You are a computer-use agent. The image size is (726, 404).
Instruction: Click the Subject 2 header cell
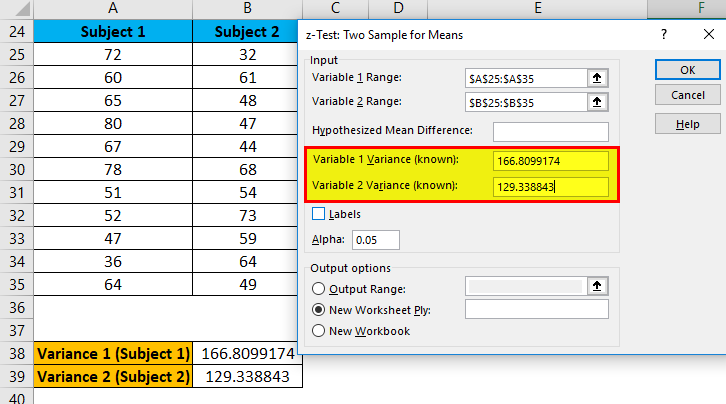pos(245,31)
